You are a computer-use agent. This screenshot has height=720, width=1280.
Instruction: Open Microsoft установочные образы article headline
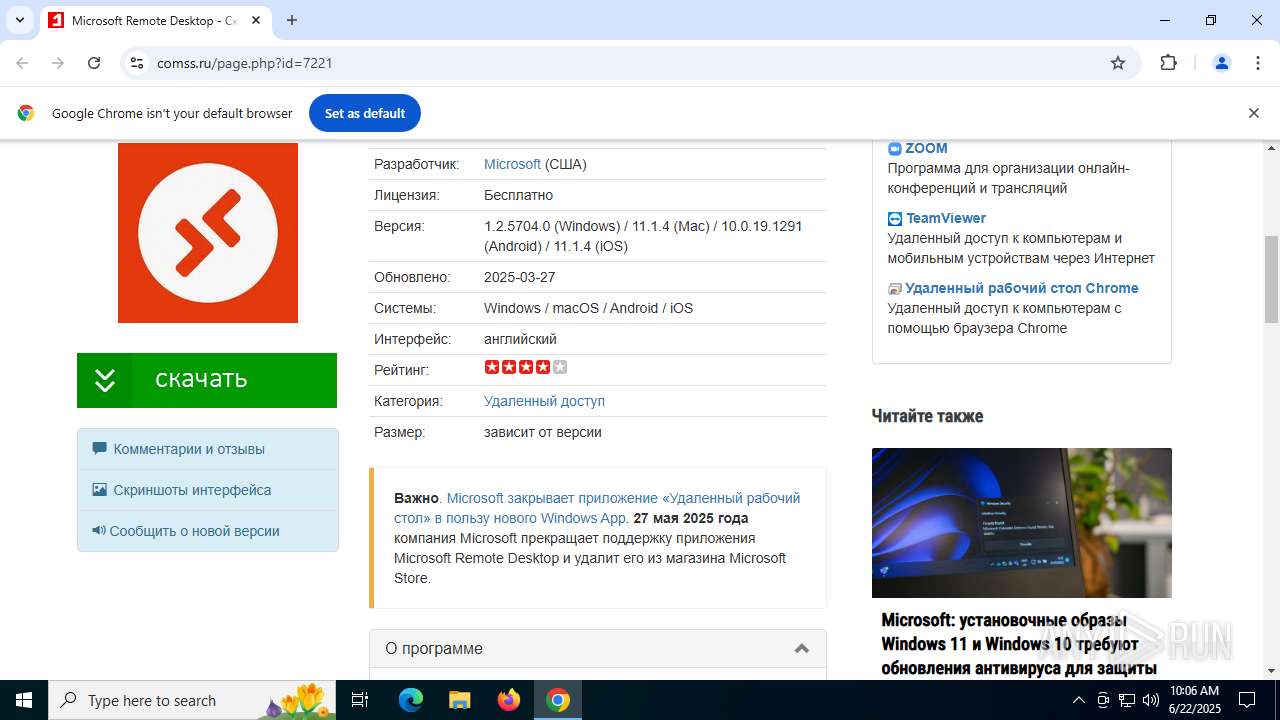[1019, 644]
